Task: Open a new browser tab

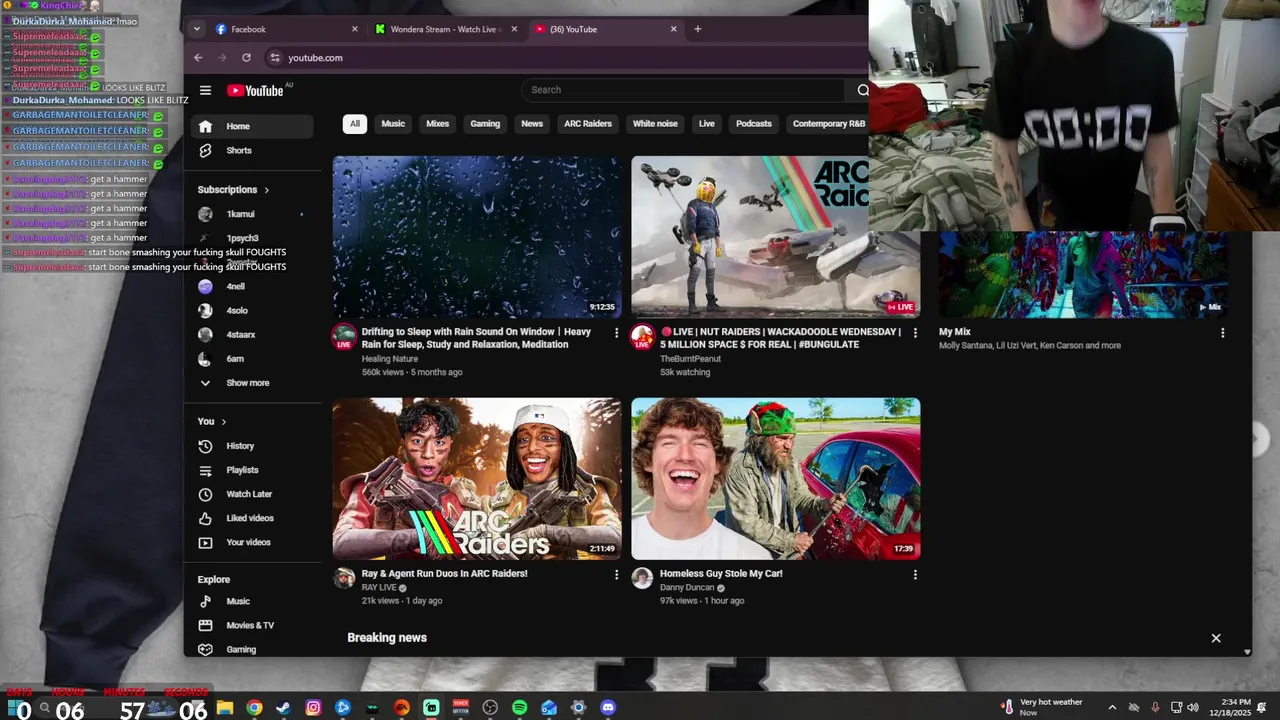Action: click(698, 29)
